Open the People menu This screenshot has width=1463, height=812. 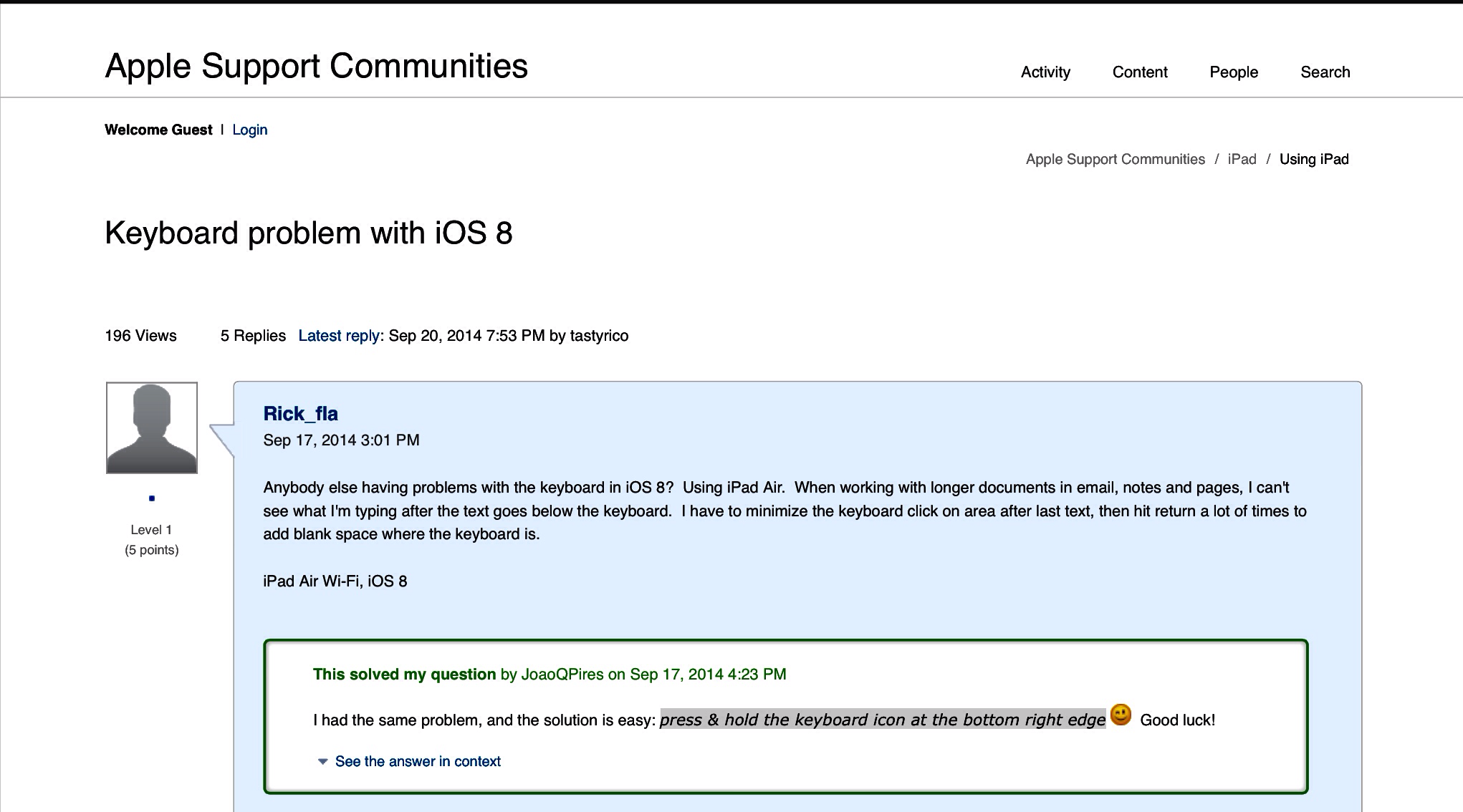point(1233,72)
